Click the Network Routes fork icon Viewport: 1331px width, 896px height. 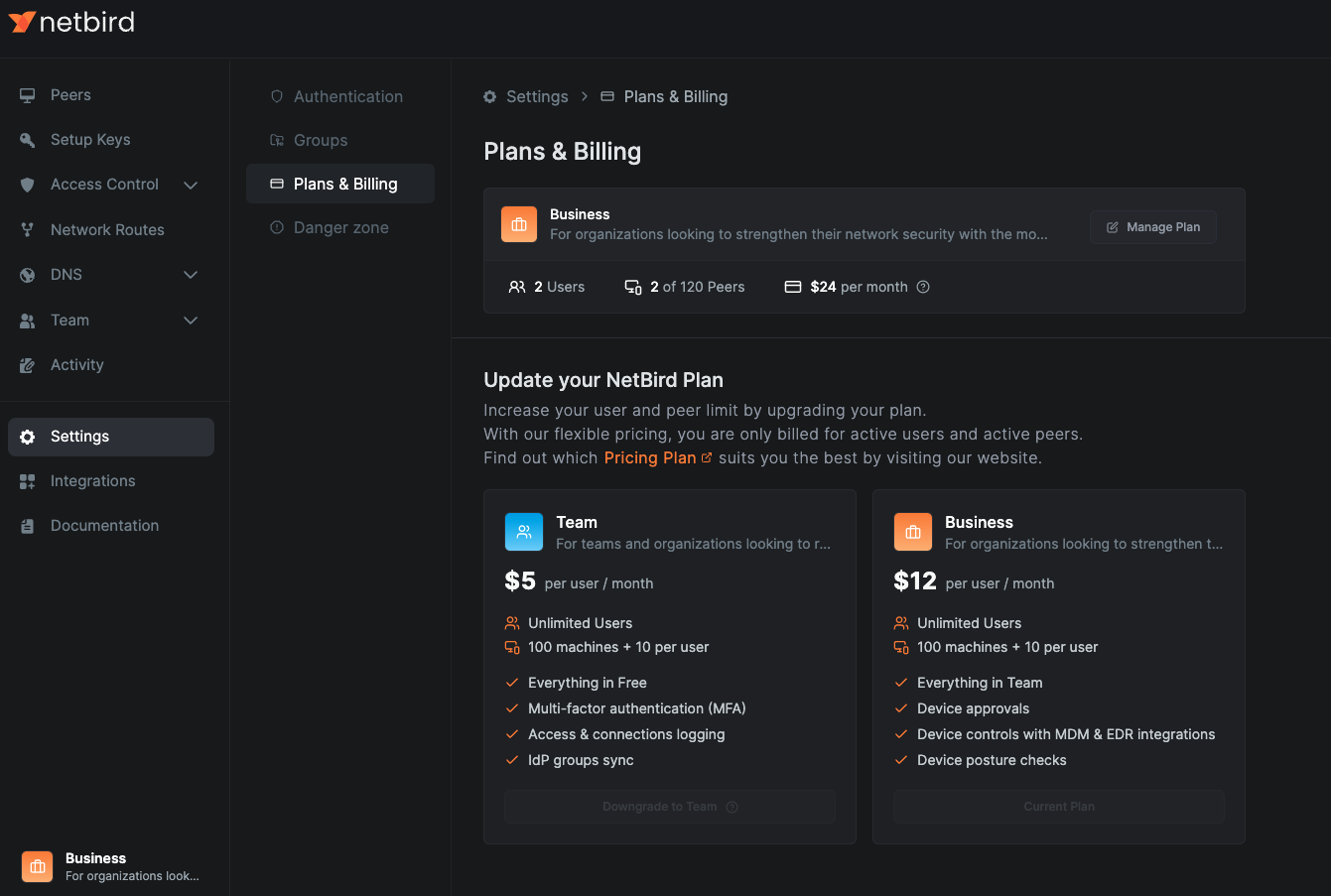(x=28, y=230)
